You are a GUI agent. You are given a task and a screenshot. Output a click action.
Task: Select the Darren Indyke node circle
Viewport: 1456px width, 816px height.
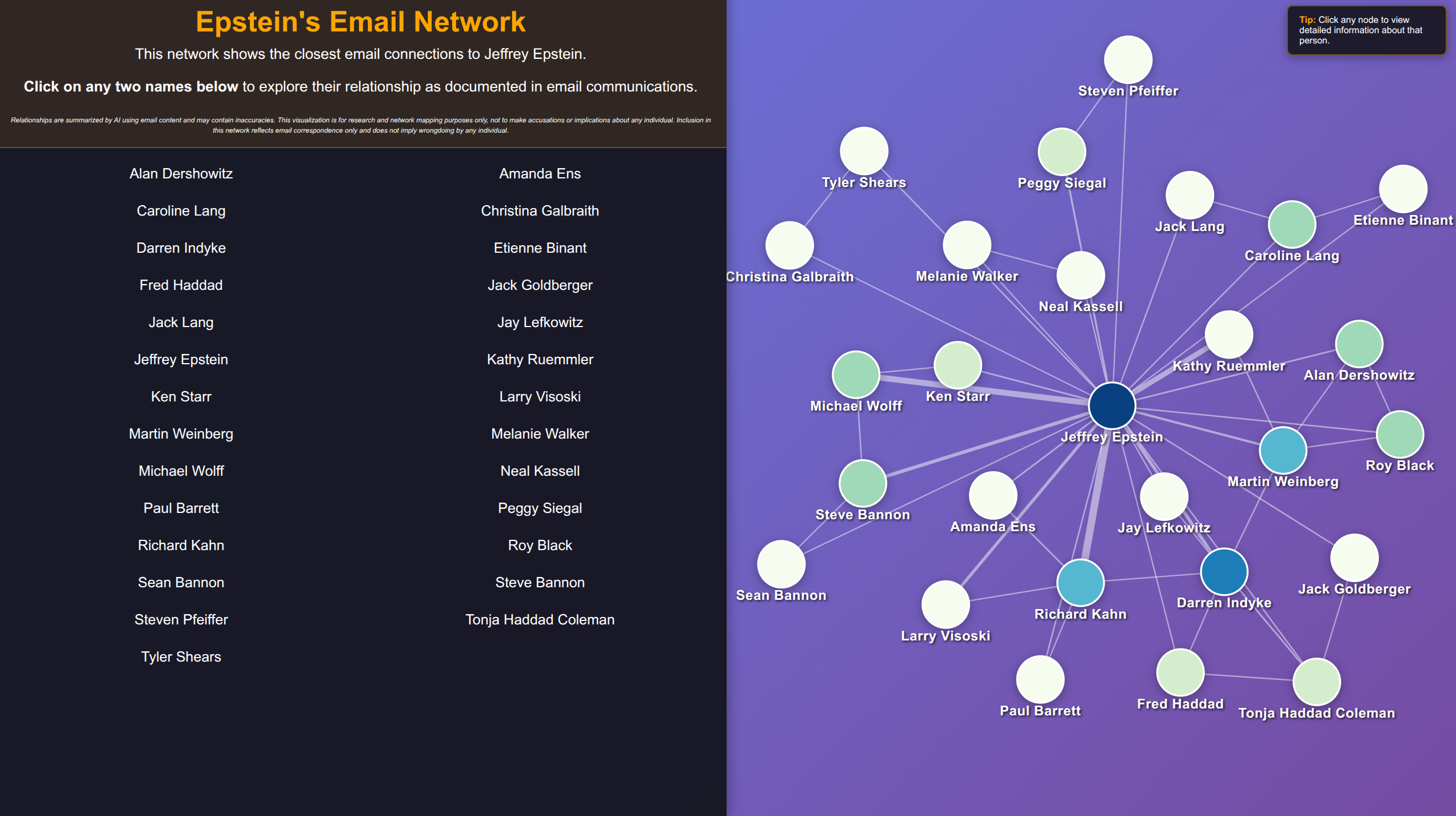(1223, 571)
